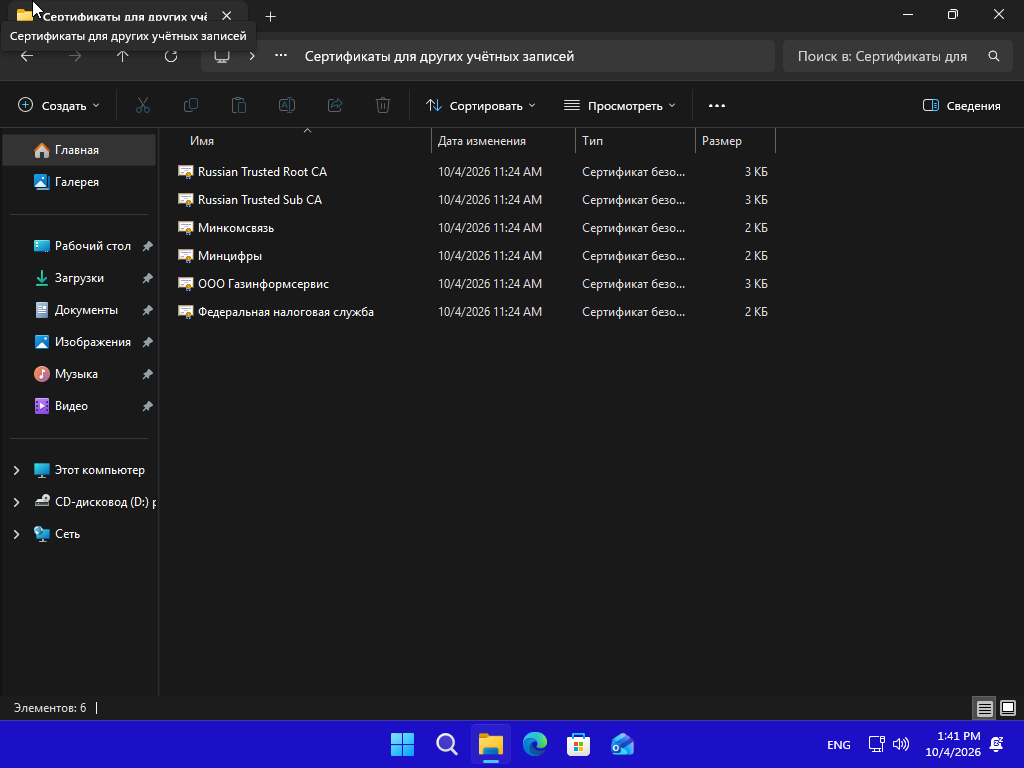Screen dimensions: 1024x768
Task: Click the network icon in system tray
Action: pyautogui.click(x=876, y=744)
